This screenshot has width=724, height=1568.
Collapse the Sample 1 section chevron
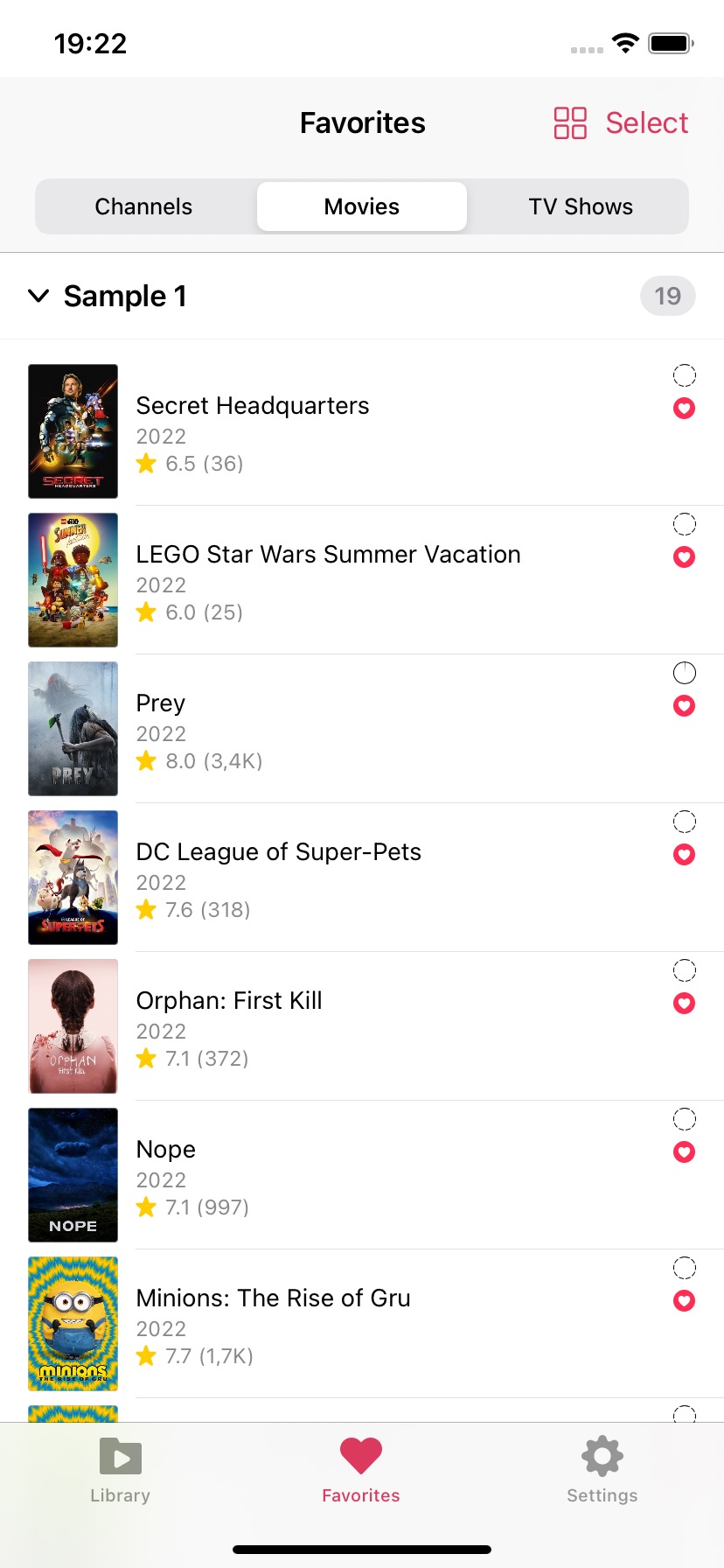38,296
